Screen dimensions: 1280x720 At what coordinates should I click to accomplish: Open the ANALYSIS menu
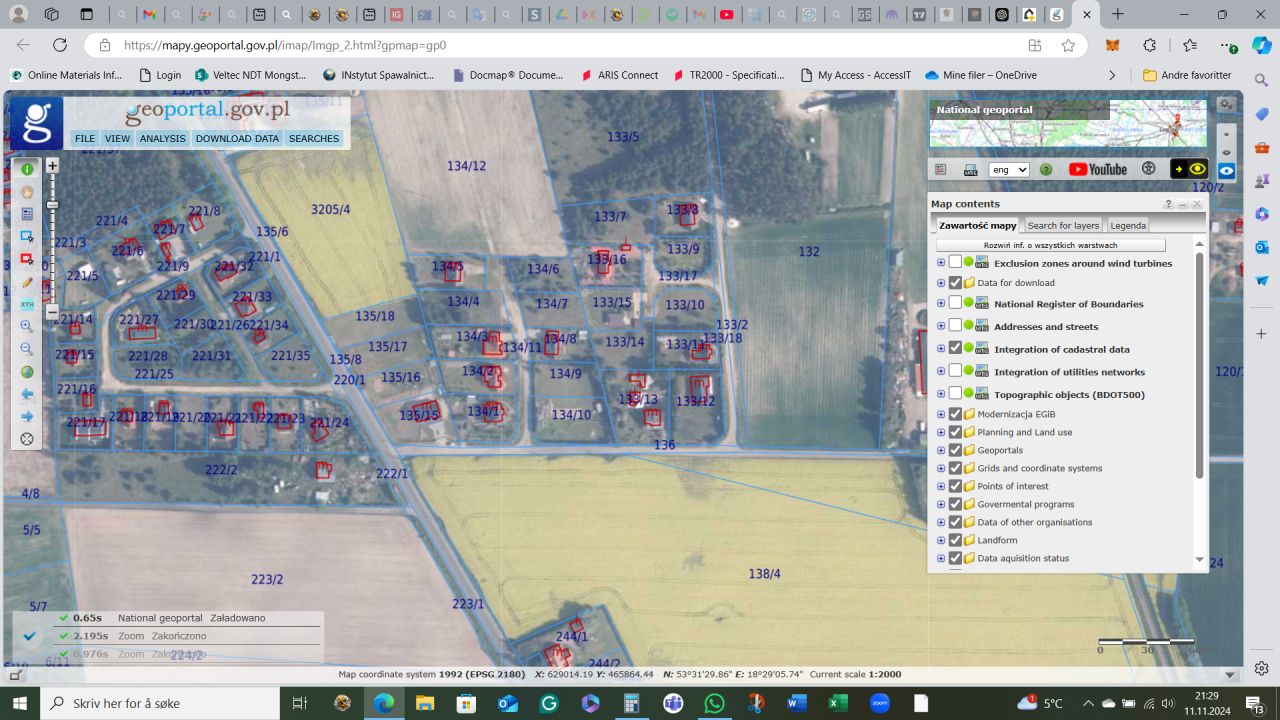[x=162, y=139]
